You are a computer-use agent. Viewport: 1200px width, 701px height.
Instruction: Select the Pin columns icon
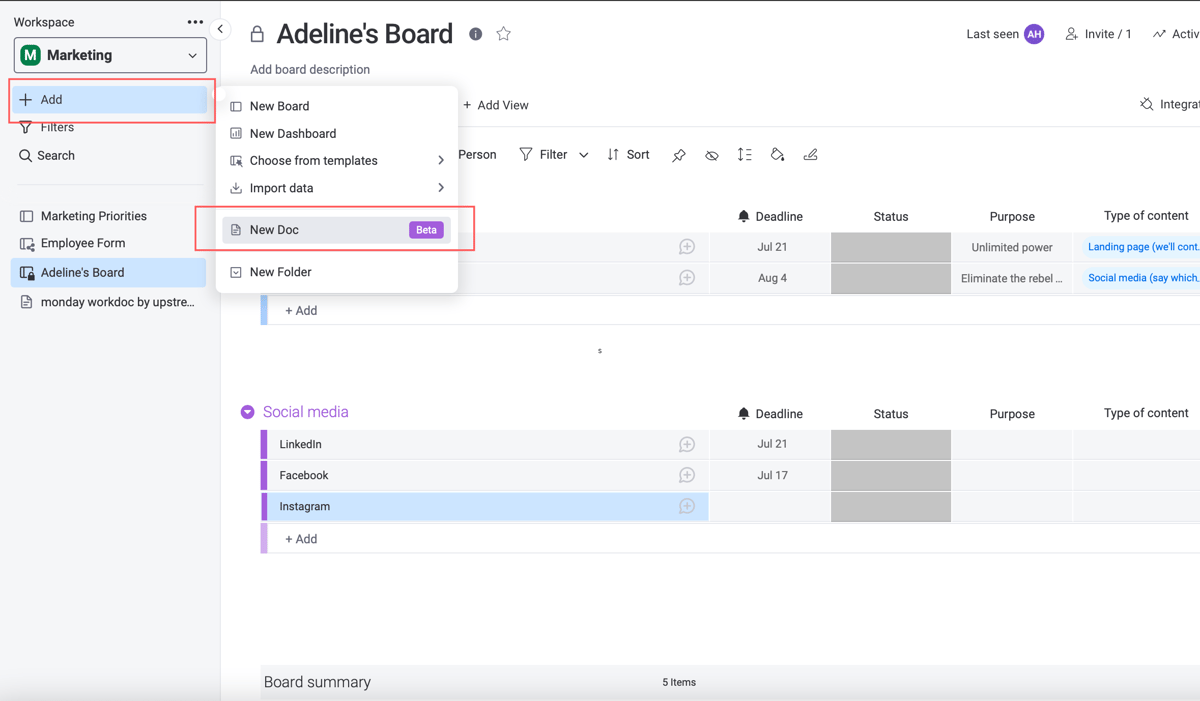coord(679,154)
